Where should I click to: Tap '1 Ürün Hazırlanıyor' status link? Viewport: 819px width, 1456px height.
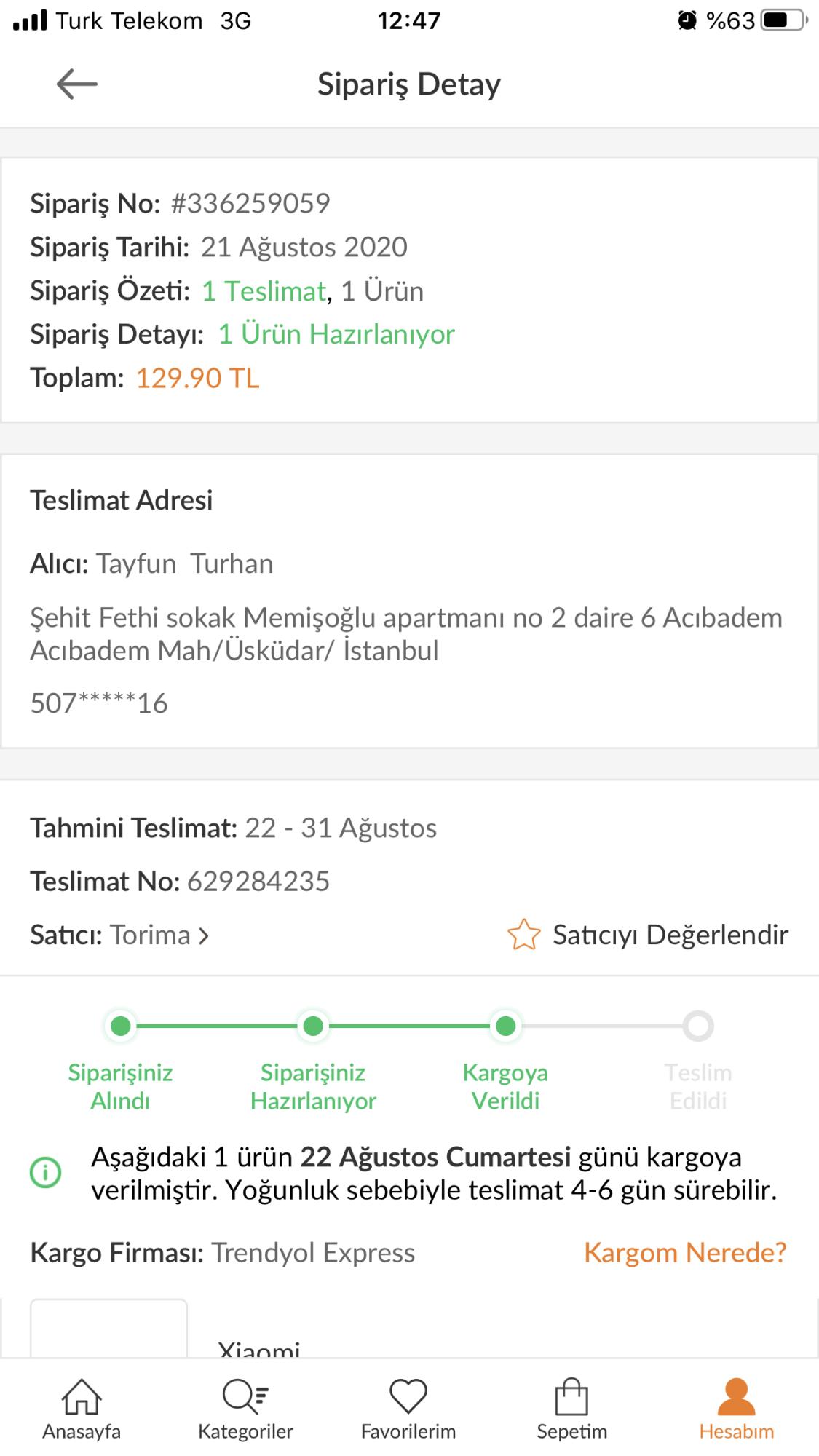tap(336, 334)
